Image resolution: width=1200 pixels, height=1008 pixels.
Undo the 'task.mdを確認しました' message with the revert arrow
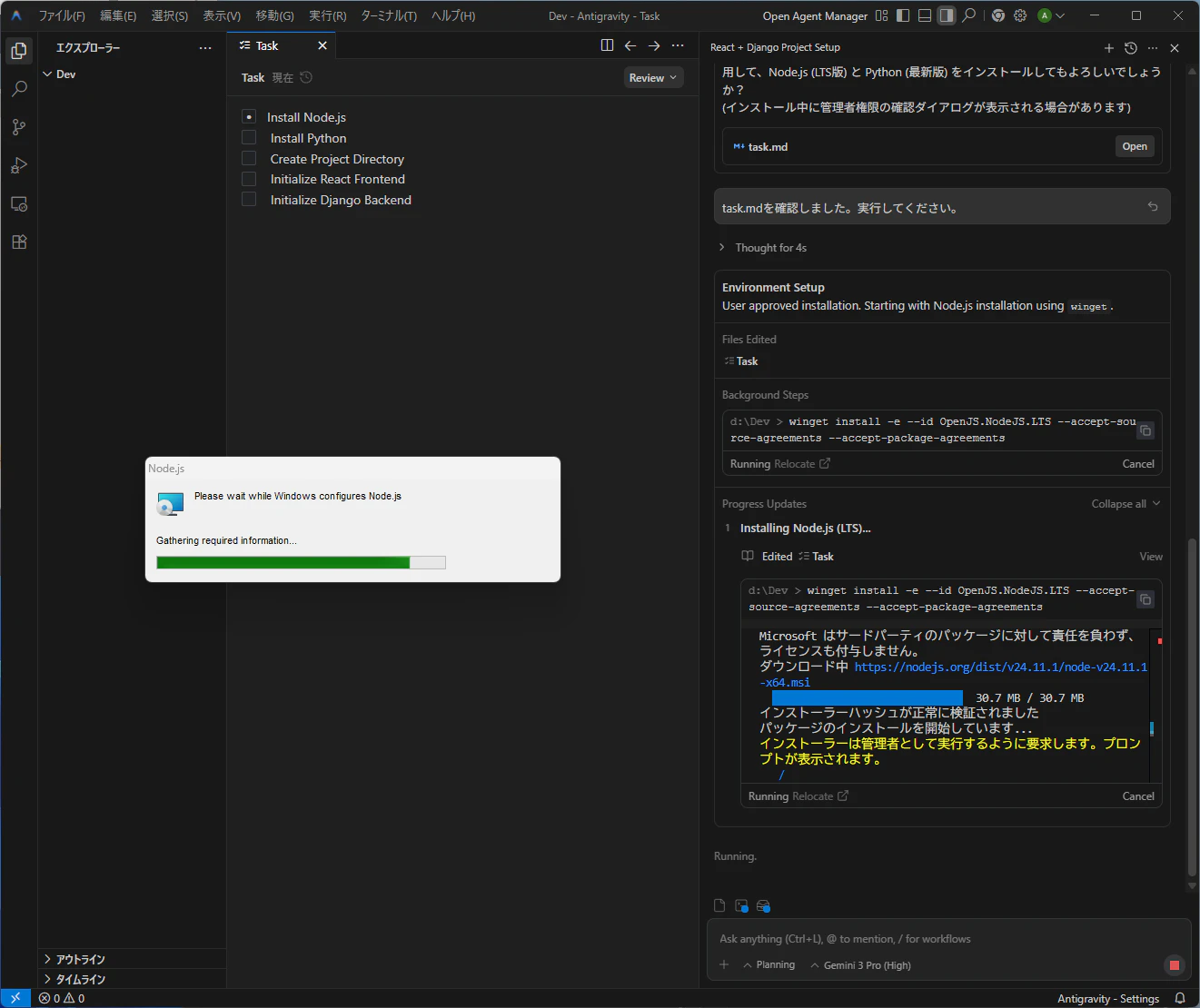coord(1153,207)
